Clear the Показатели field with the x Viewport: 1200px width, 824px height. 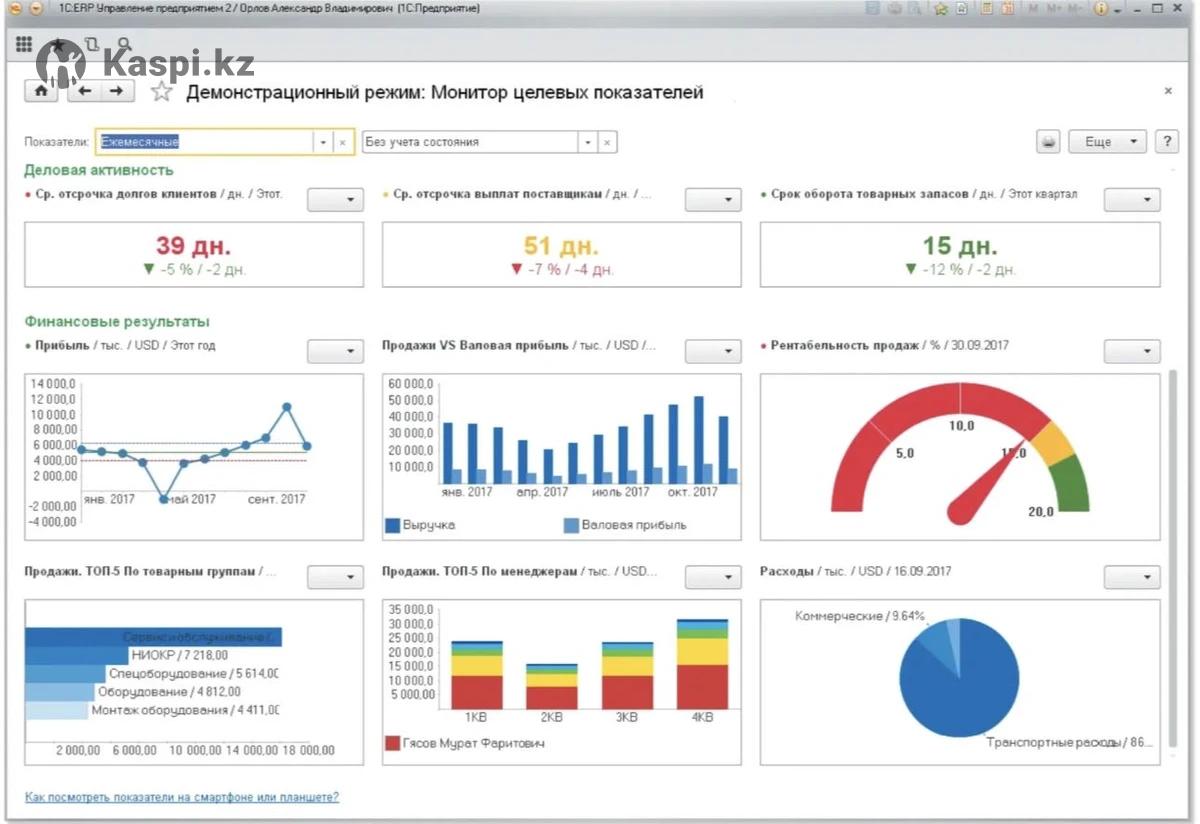tap(342, 142)
